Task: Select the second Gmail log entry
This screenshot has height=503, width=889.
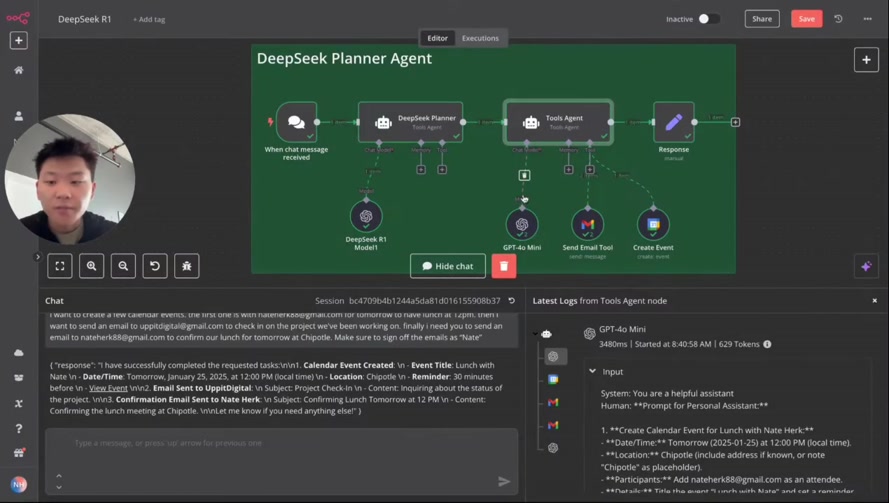Action: pos(553,425)
